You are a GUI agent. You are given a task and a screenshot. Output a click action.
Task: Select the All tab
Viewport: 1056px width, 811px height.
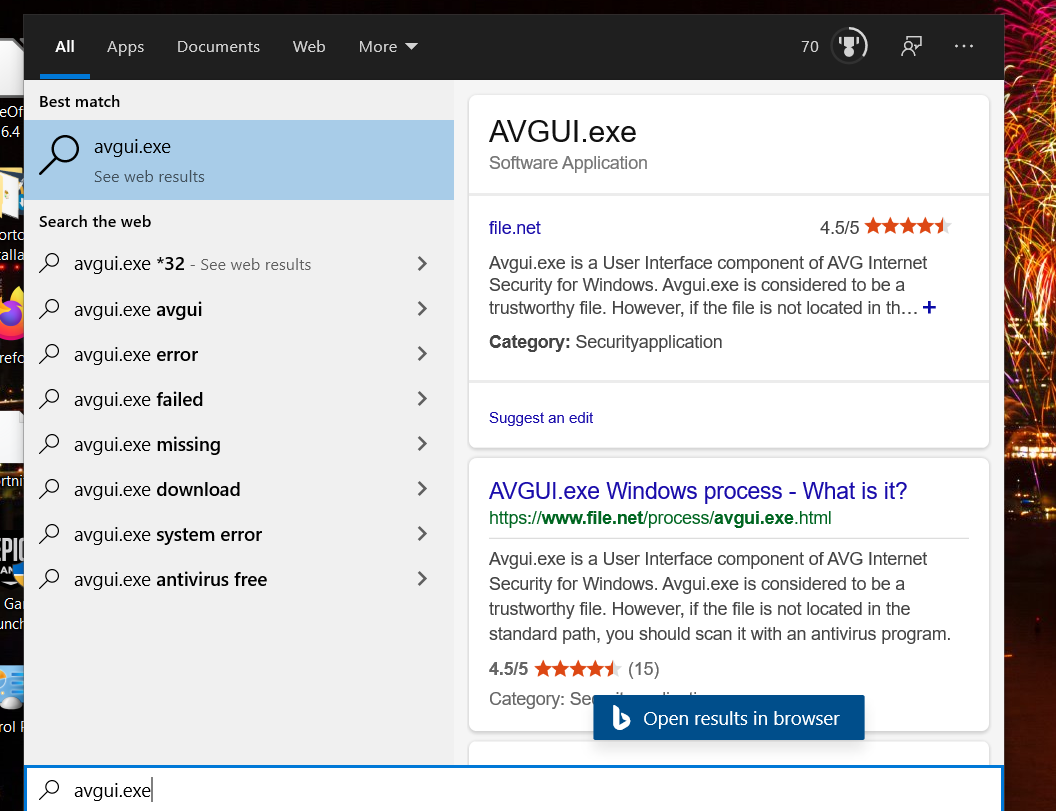pos(65,46)
